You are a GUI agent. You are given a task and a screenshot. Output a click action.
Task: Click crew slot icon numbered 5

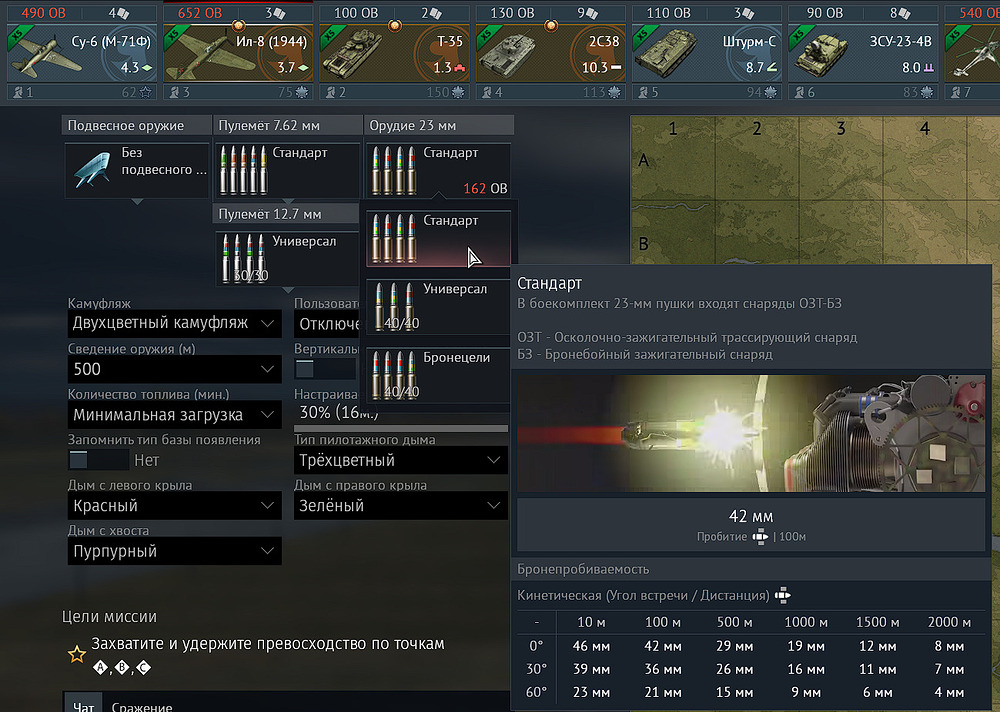642,93
